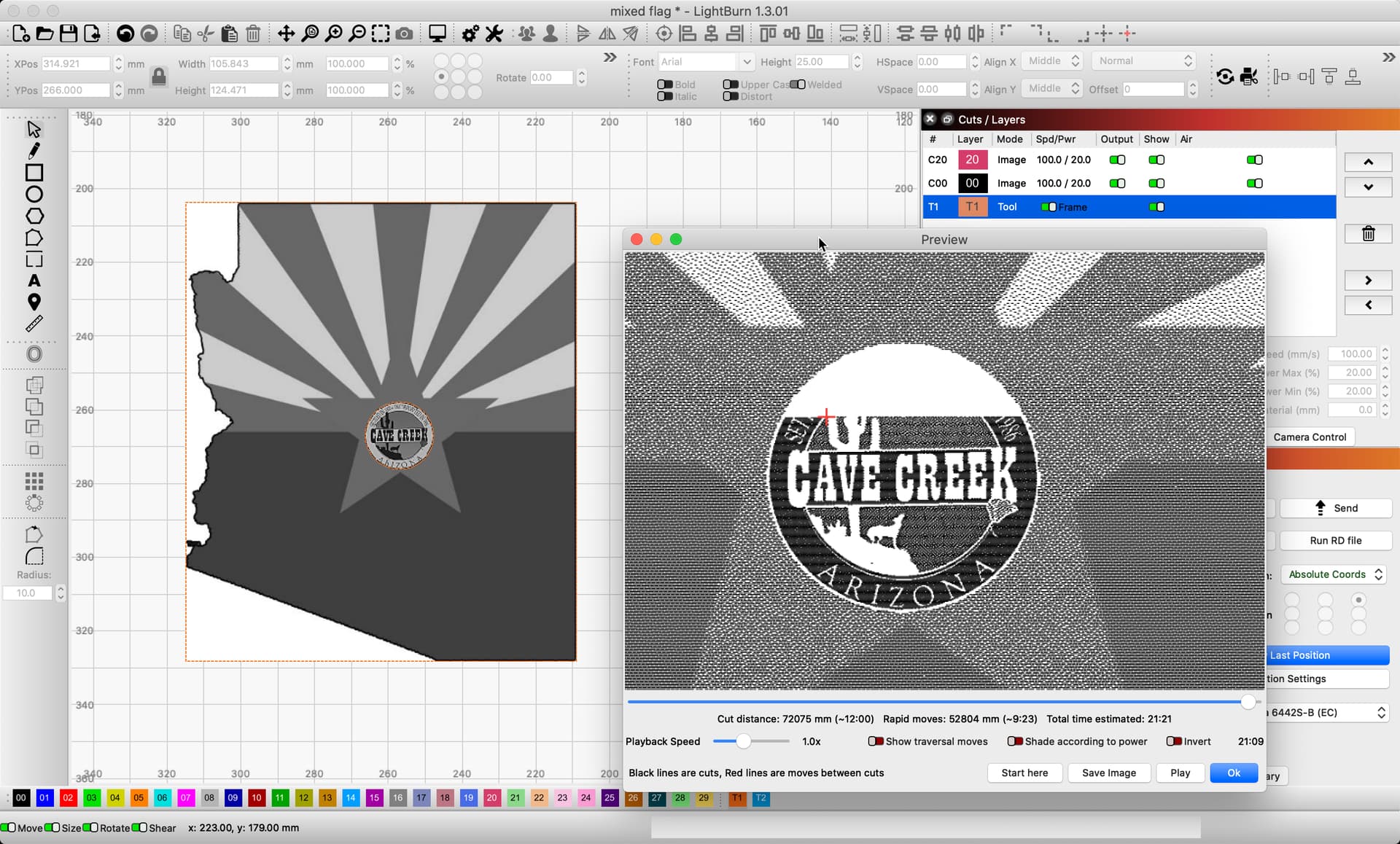1400x844 pixels.
Task: Click the Mode column header
Action: (1009, 139)
